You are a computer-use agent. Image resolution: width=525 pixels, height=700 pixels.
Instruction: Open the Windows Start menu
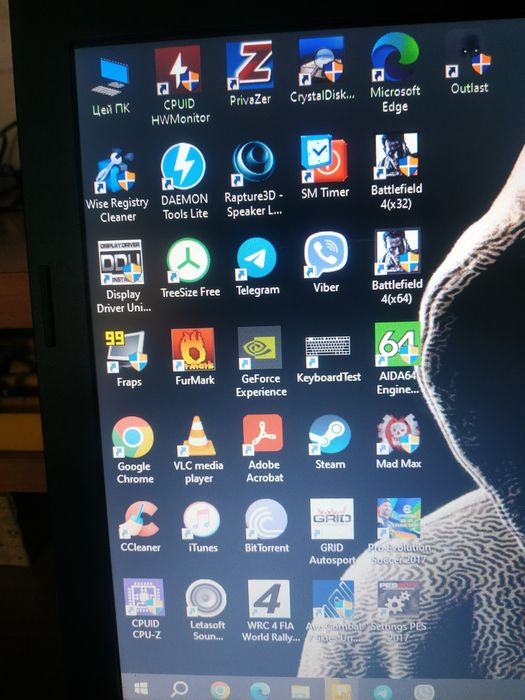142,688
